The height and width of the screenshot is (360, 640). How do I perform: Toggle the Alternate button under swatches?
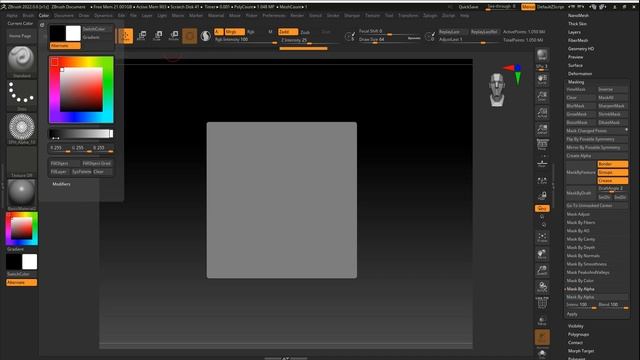(65, 46)
